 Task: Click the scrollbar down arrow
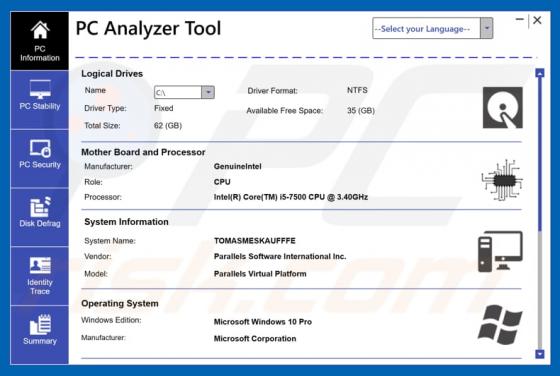tap(540, 354)
